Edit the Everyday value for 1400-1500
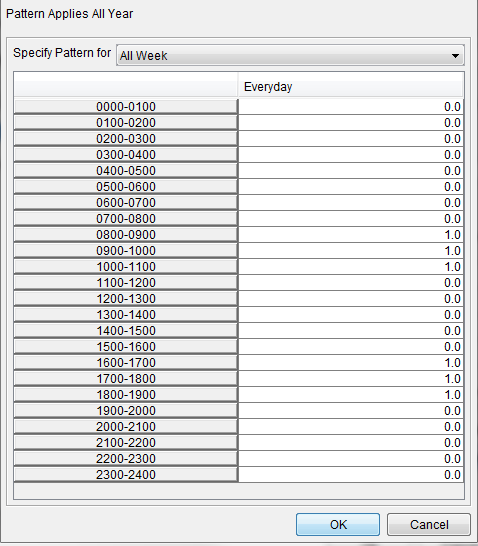 pyautogui.click(x=351, y=331)
